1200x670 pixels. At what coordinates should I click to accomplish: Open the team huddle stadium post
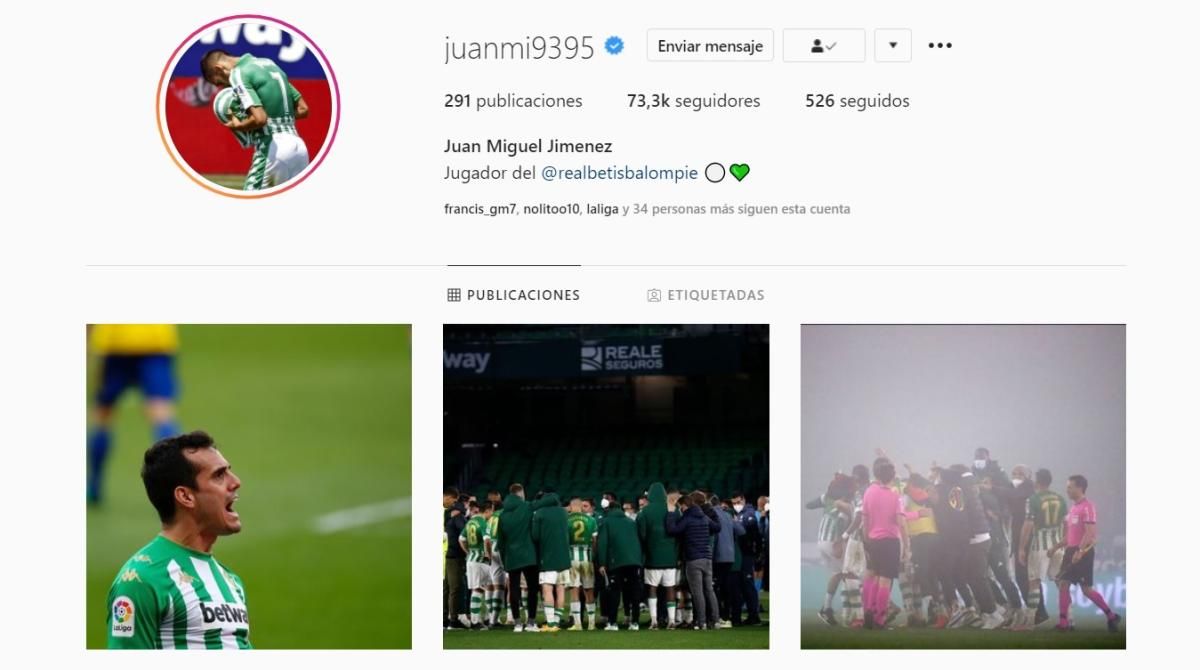tap(606, 486)
